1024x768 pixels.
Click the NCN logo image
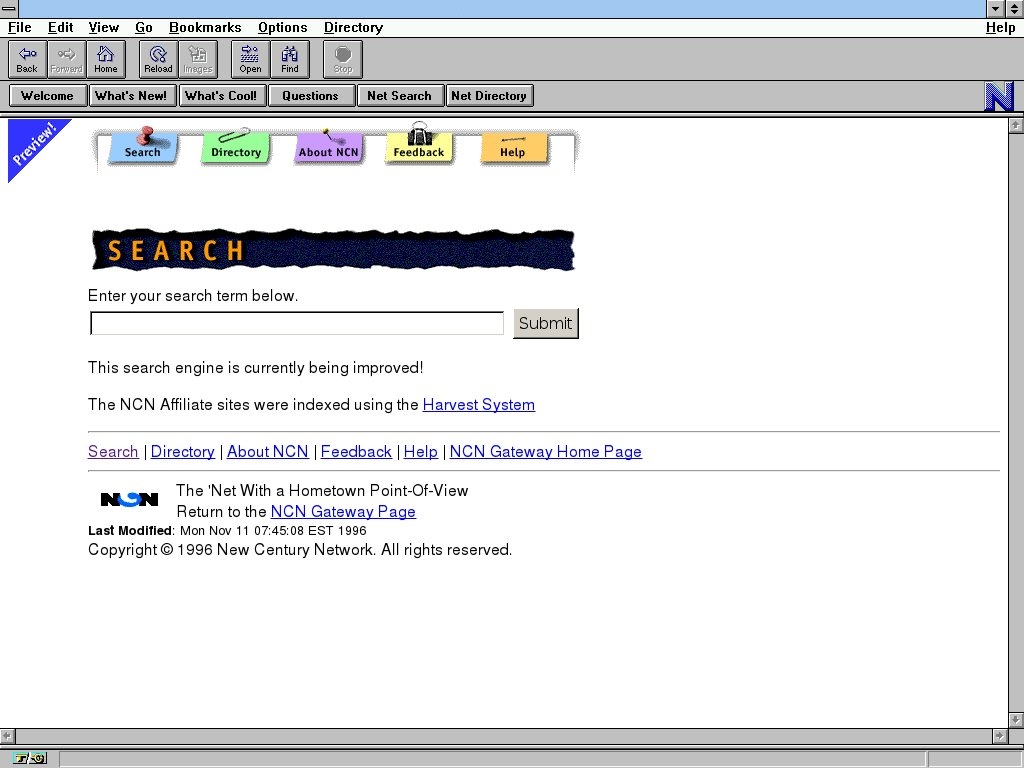129,499
